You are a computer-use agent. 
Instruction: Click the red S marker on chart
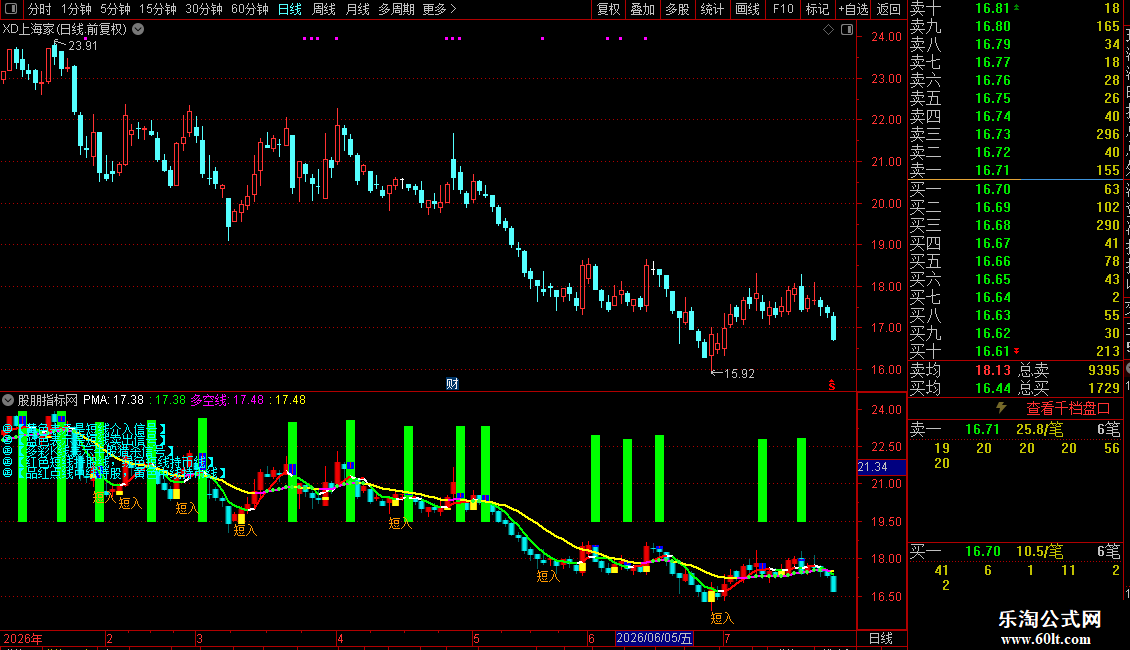(832, 385)
